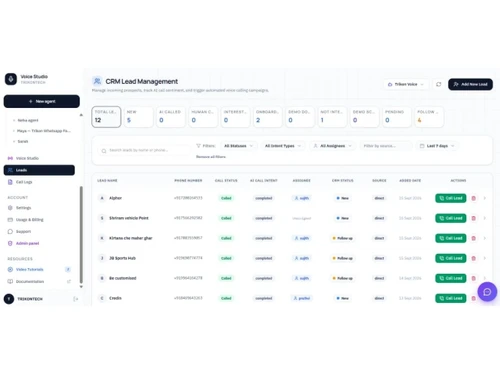This screenshot has height=375, width=500.
Task: Expand the Alpher row chevron
Action: click(485, 198)
